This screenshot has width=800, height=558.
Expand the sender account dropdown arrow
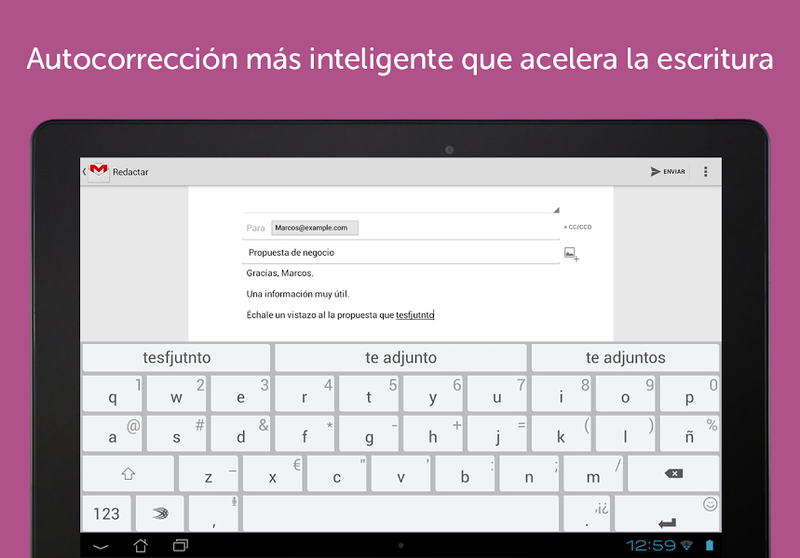[556, 210]
